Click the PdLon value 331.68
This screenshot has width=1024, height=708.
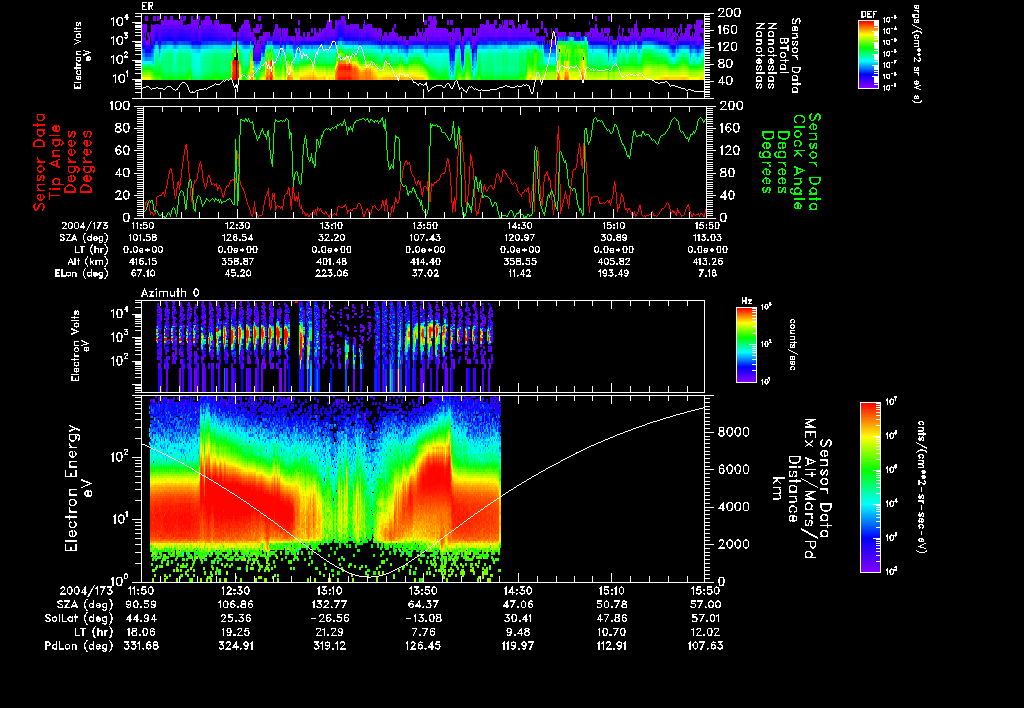click(141, 645)
